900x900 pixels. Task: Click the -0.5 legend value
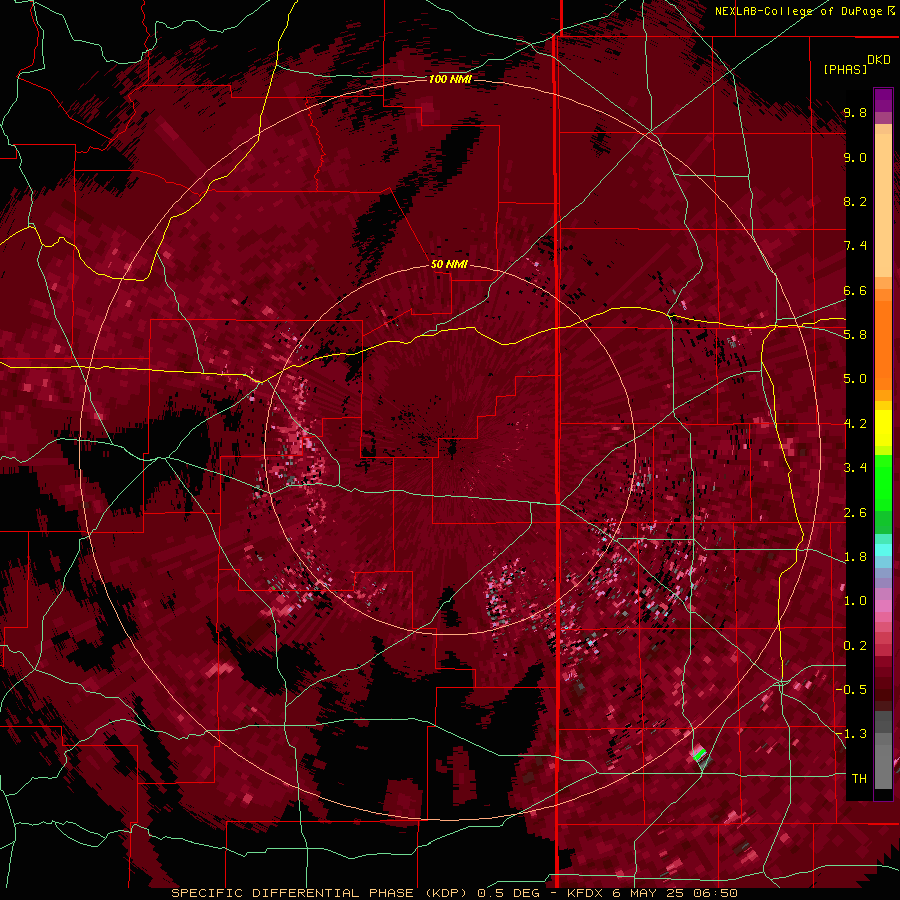point(852,690)
